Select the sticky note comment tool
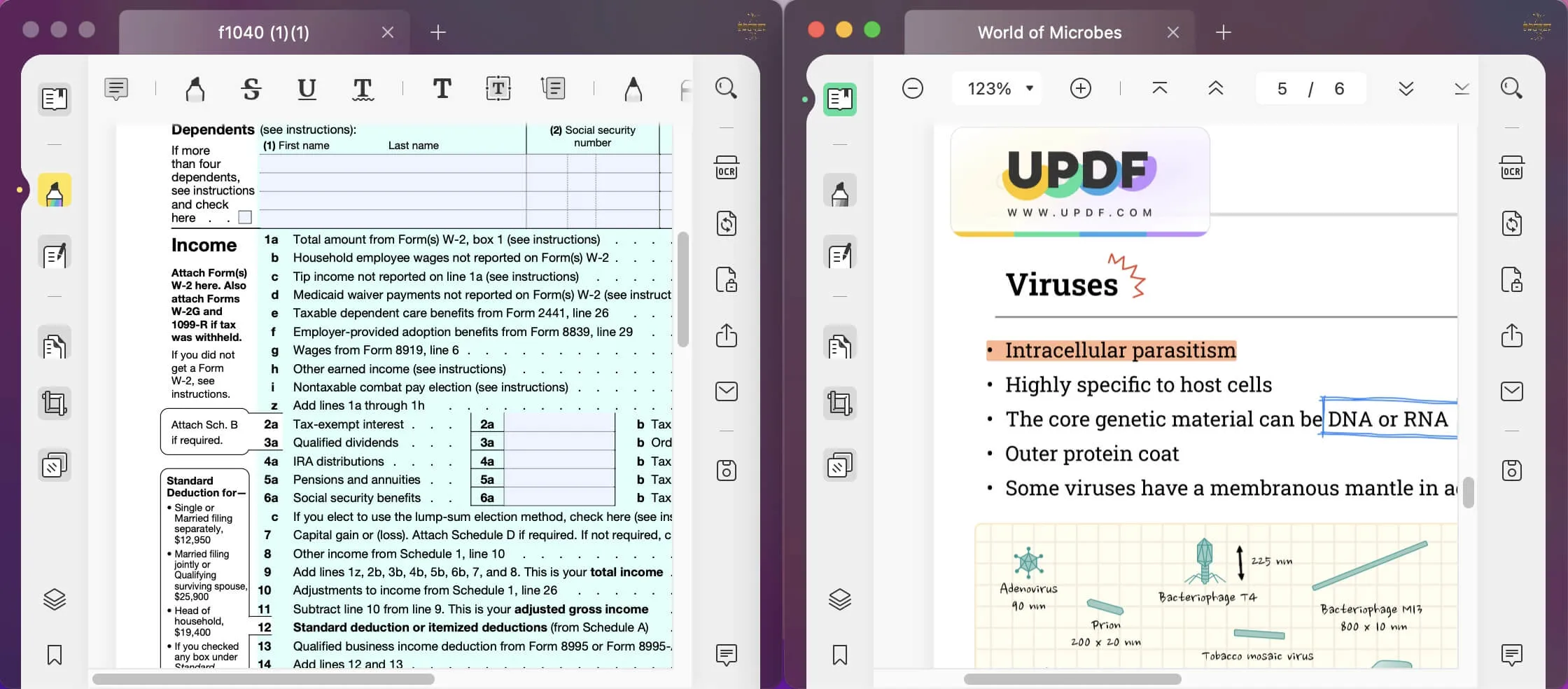The height and width of the screenshot is (689, 1568). tap(116, 89)
